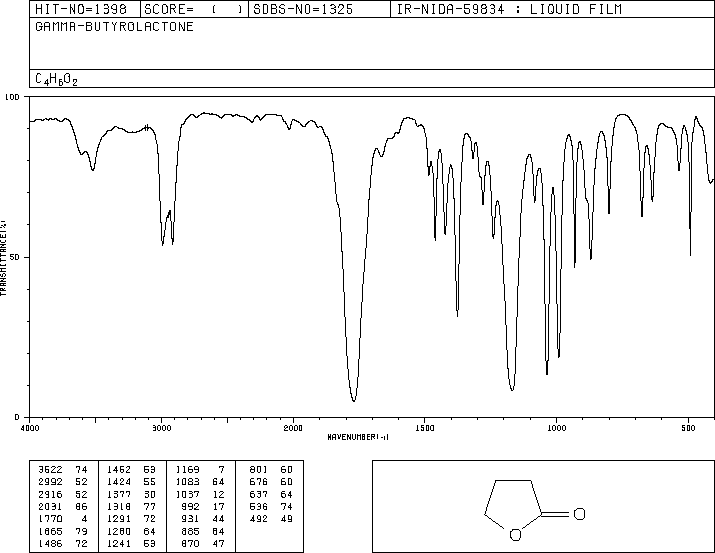This screenshot has width=715, height=553.
Task: Select the 992 peak table entry
Action: click(203, 506)
